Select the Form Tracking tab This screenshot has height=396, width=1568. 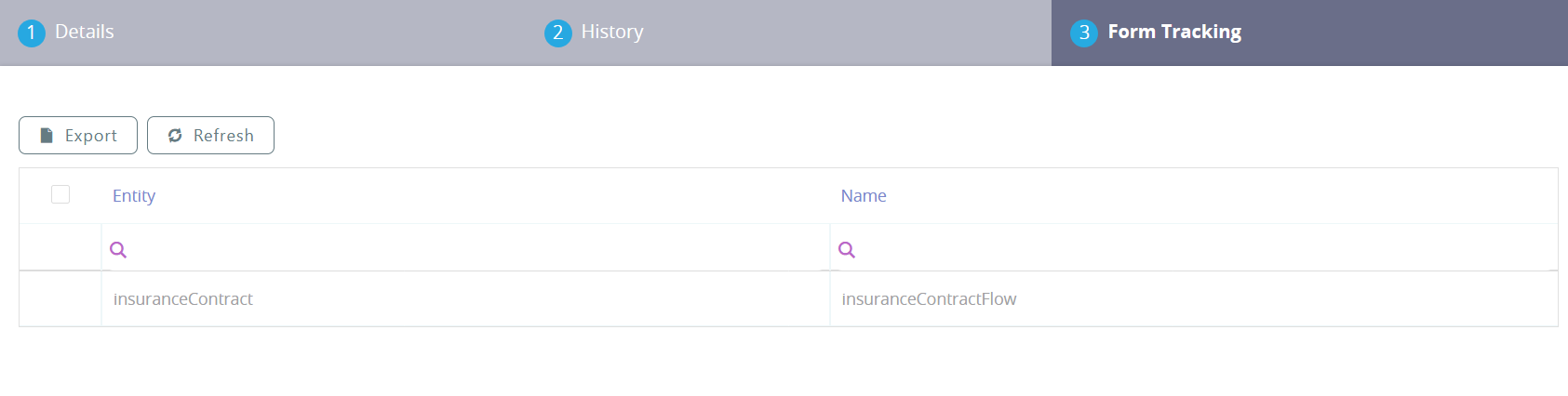pyautogui.click(x=1174, y=32)
